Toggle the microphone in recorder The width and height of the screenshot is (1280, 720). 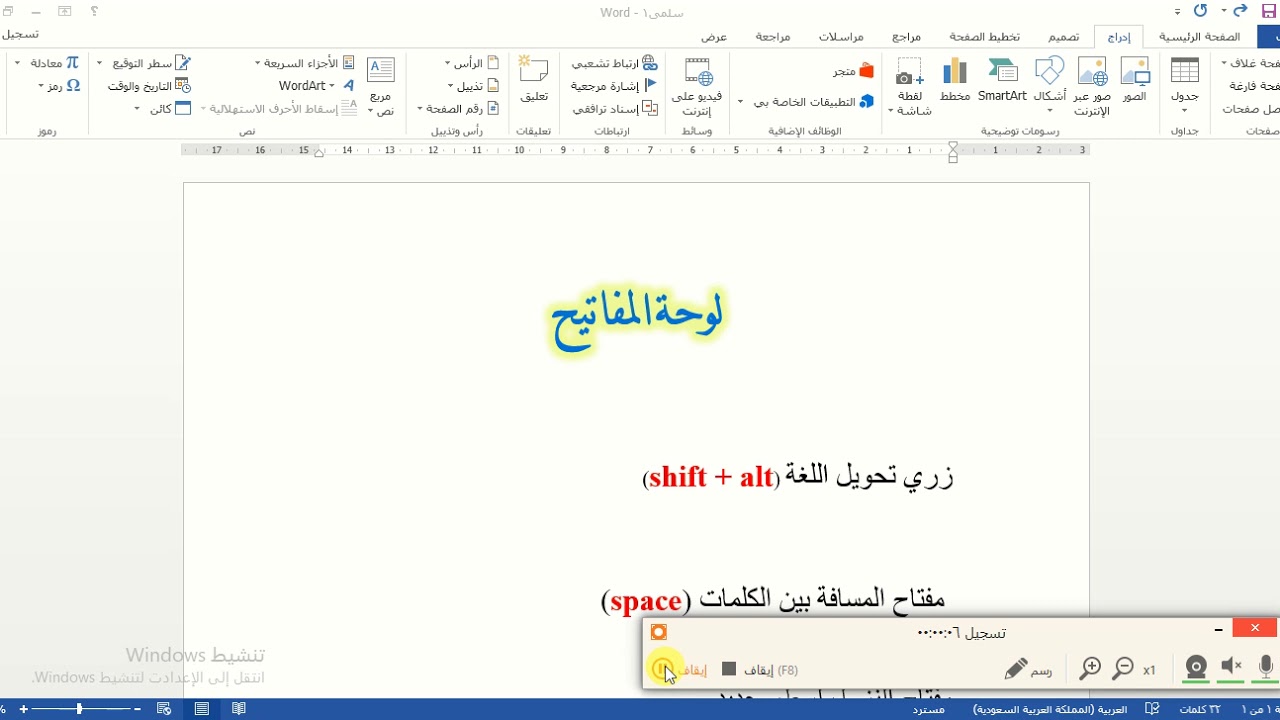click(x=1266, y=668)
